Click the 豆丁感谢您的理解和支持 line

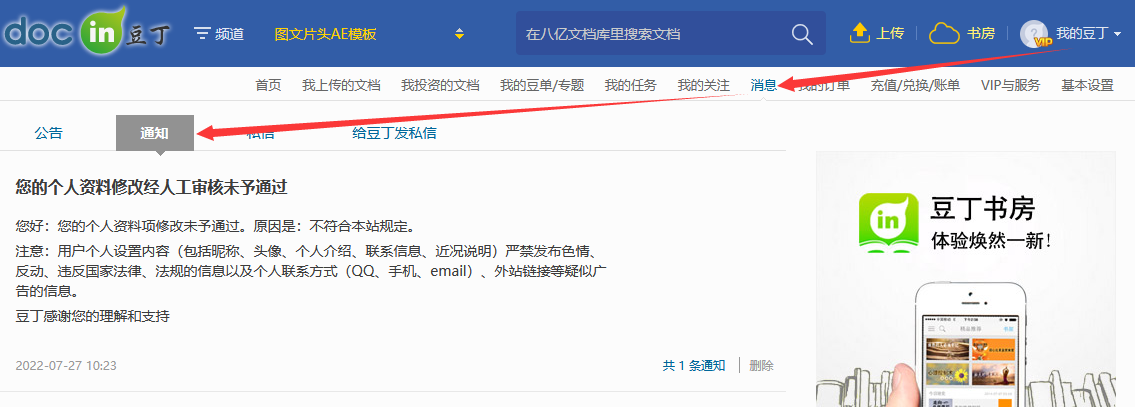point(93,316)
